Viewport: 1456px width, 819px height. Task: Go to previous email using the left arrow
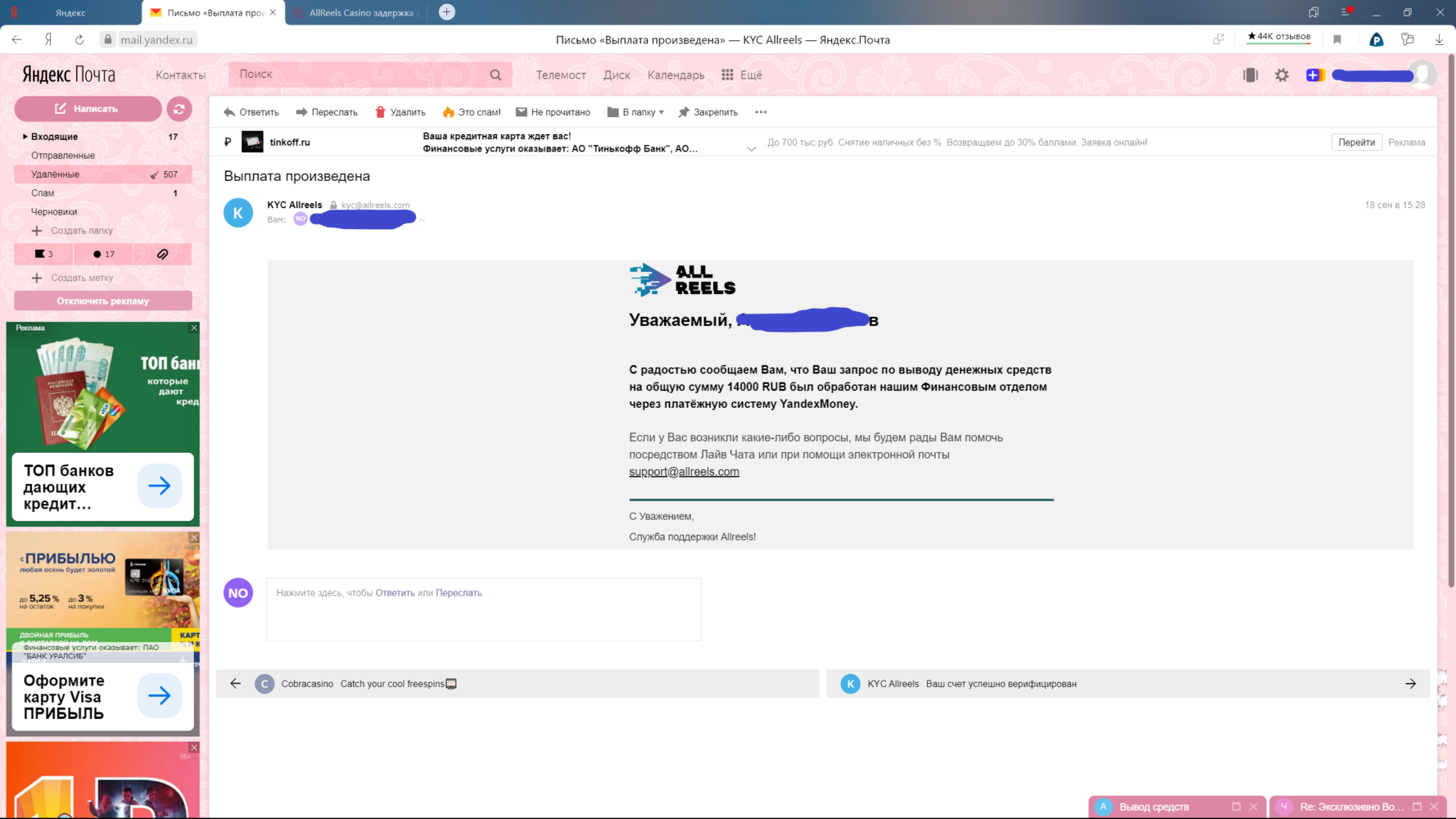pyautogui.click(x=236, y=684)
